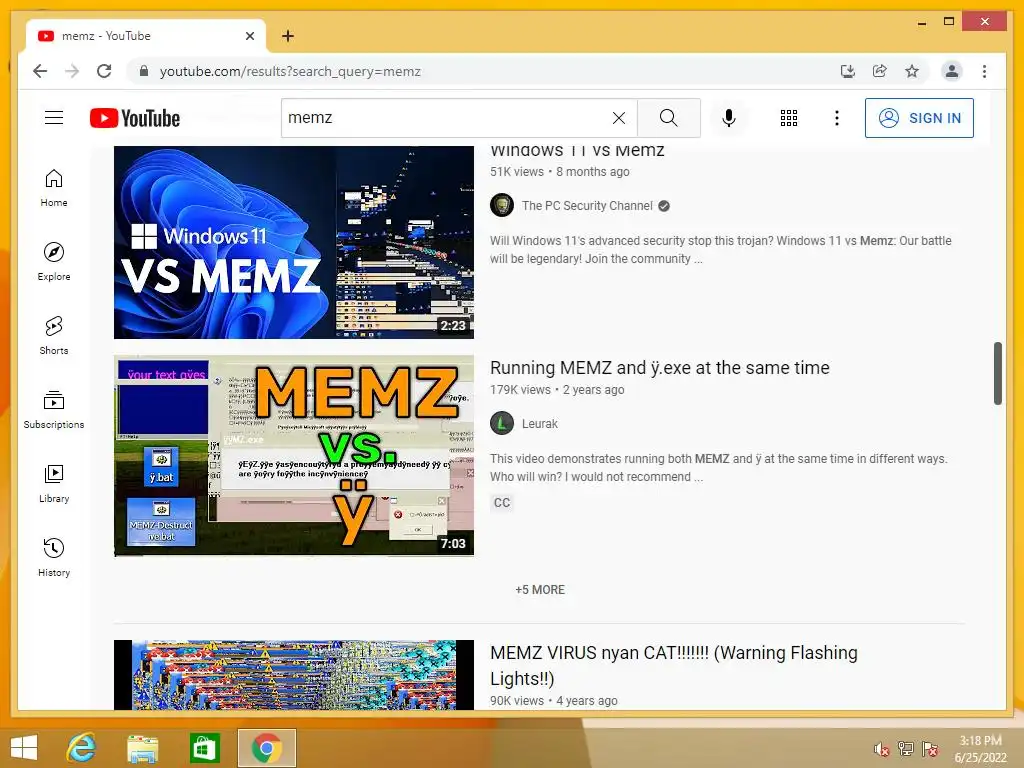
Task: Select the memz - YouTube tab
Action: [x=146, y=36]
